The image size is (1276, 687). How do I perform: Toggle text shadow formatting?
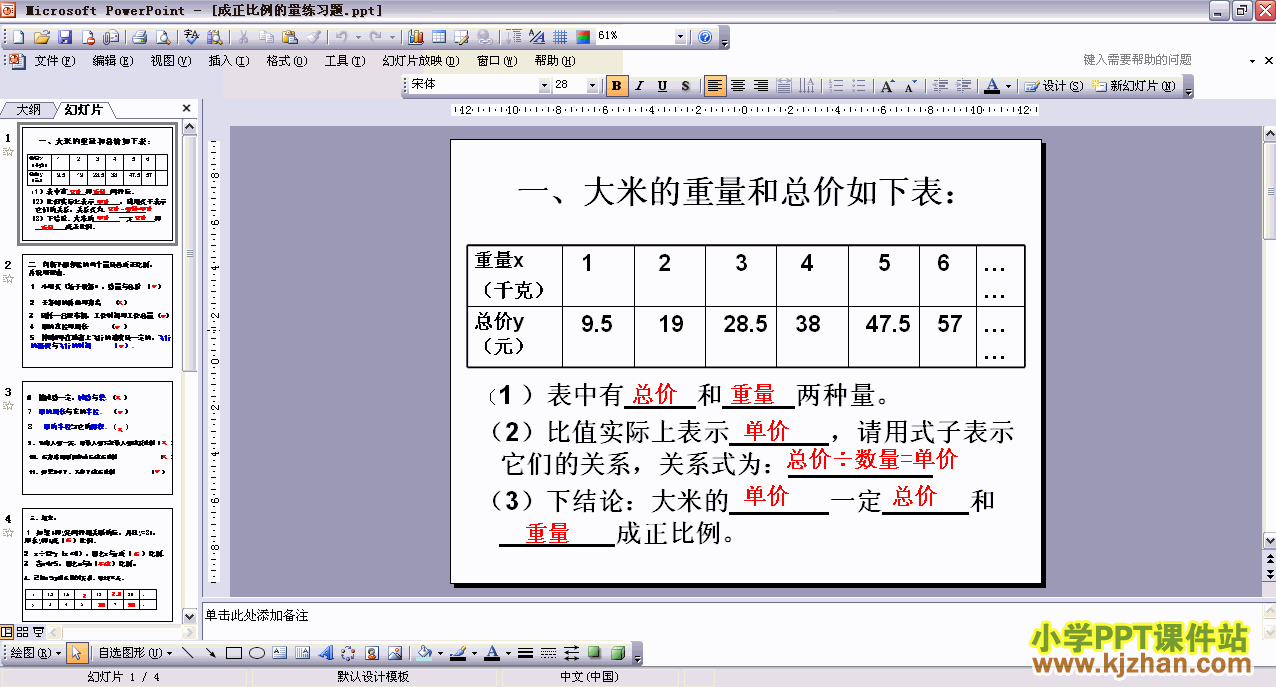coord(685,86)
